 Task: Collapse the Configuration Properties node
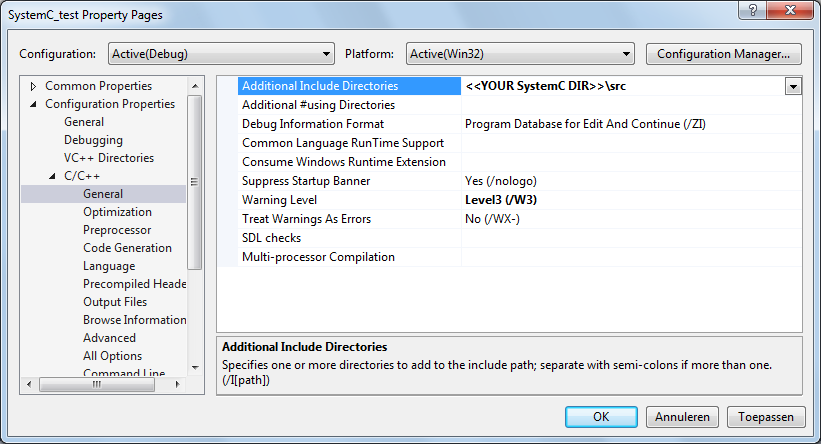[x=33, y=104]
